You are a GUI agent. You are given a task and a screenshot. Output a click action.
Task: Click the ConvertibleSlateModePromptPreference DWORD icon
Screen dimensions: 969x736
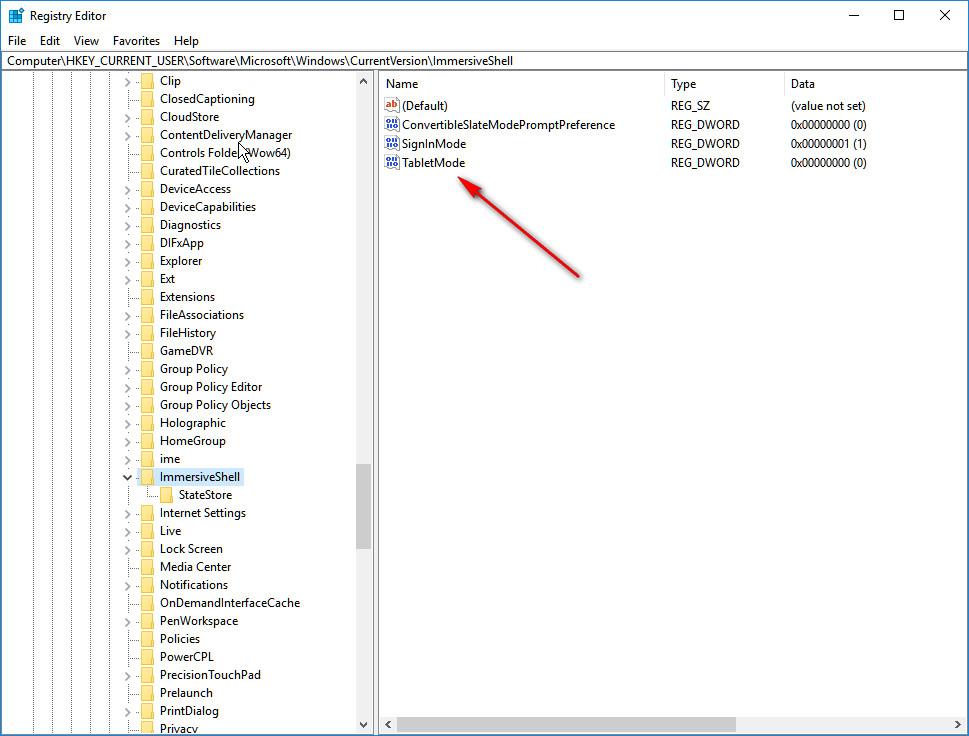392,124
